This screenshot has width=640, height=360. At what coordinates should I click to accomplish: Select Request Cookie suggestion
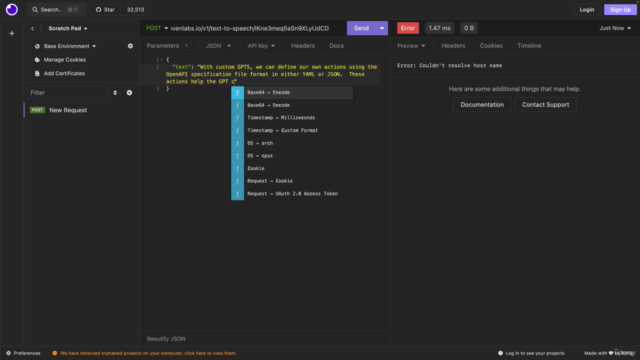pos(292,181)
